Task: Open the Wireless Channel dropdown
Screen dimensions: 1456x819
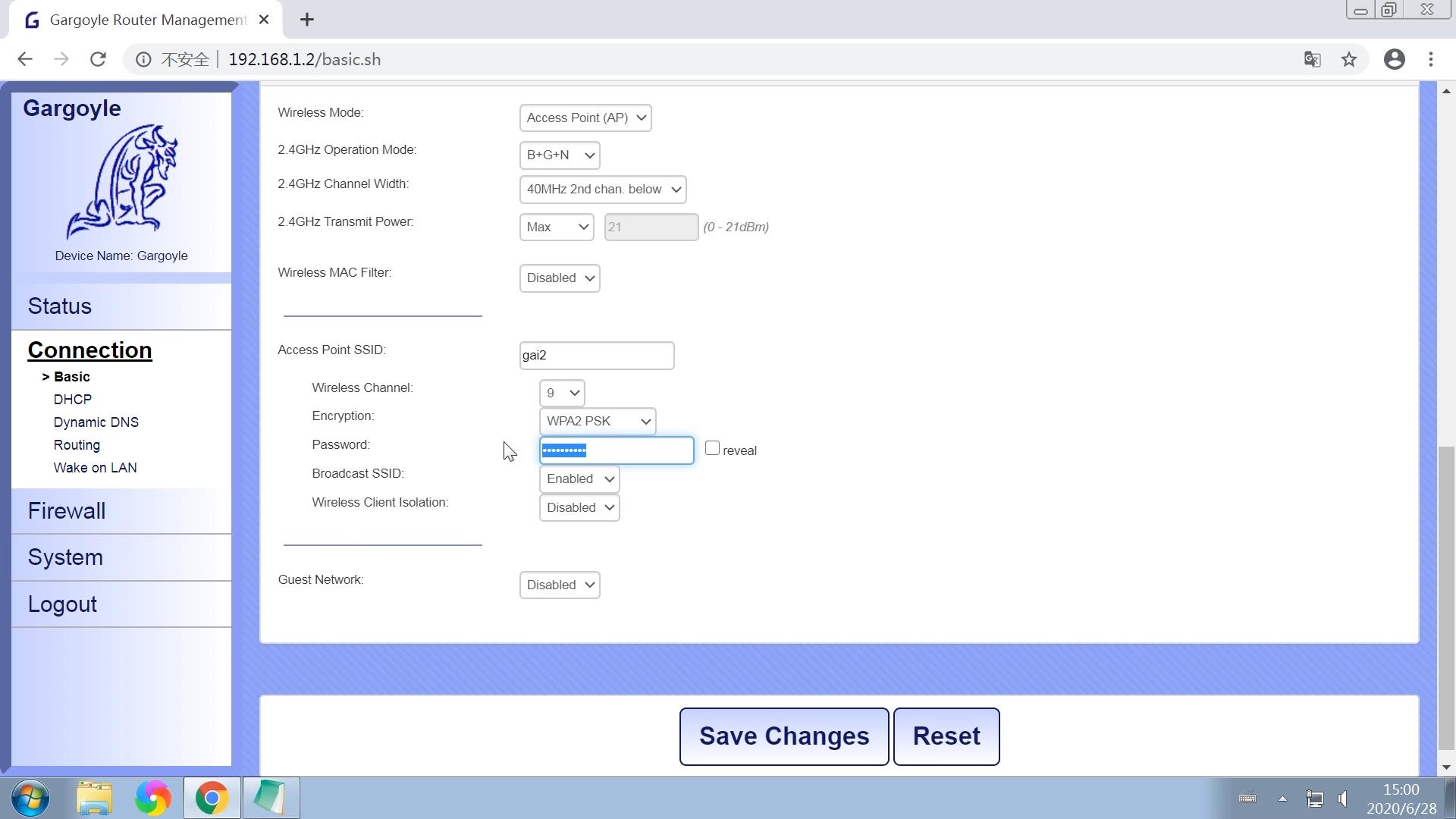Action: pos(561,393)
